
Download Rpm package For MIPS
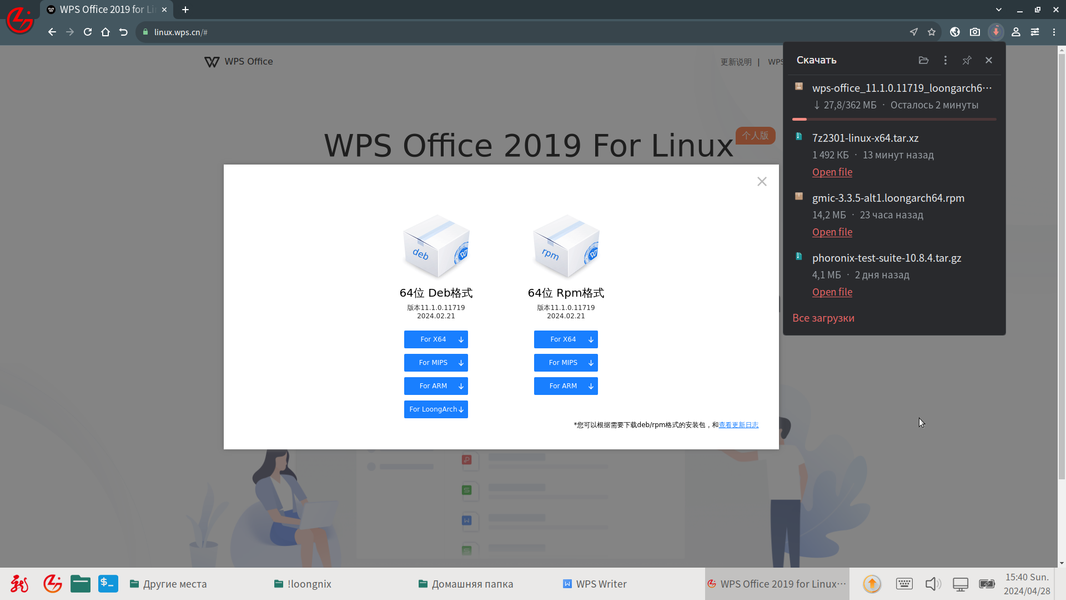click(566, 363)
